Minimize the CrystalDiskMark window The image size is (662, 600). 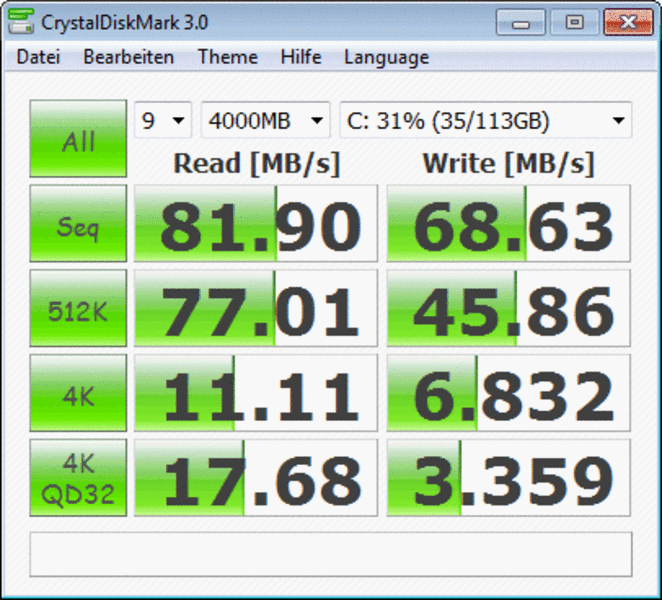pyautogui.click(x=521, y=22)
